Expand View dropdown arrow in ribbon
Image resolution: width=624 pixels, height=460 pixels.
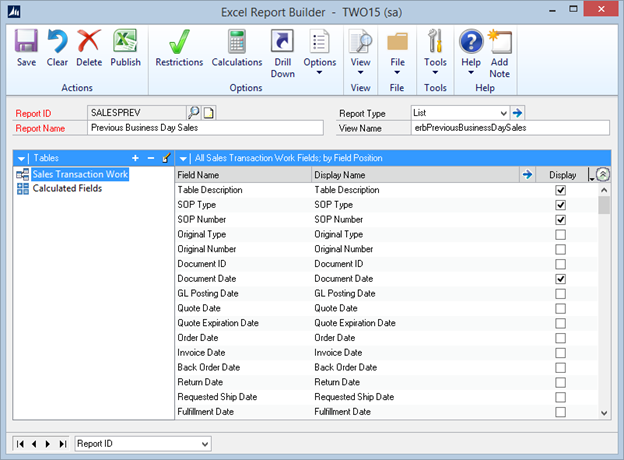360,72
